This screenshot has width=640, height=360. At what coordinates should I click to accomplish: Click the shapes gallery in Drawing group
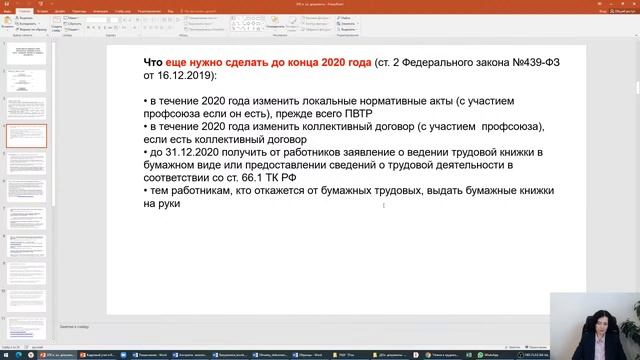247,24
